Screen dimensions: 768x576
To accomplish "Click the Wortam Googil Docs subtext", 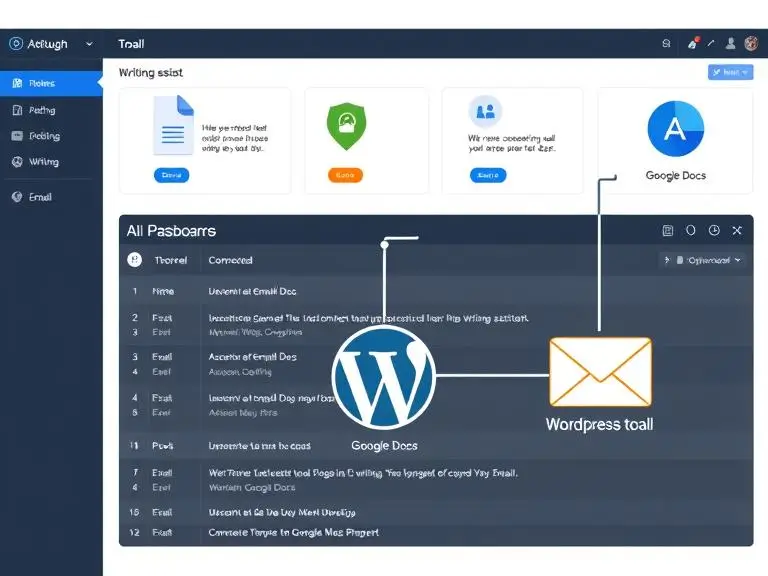I will (x=252, y=488).
